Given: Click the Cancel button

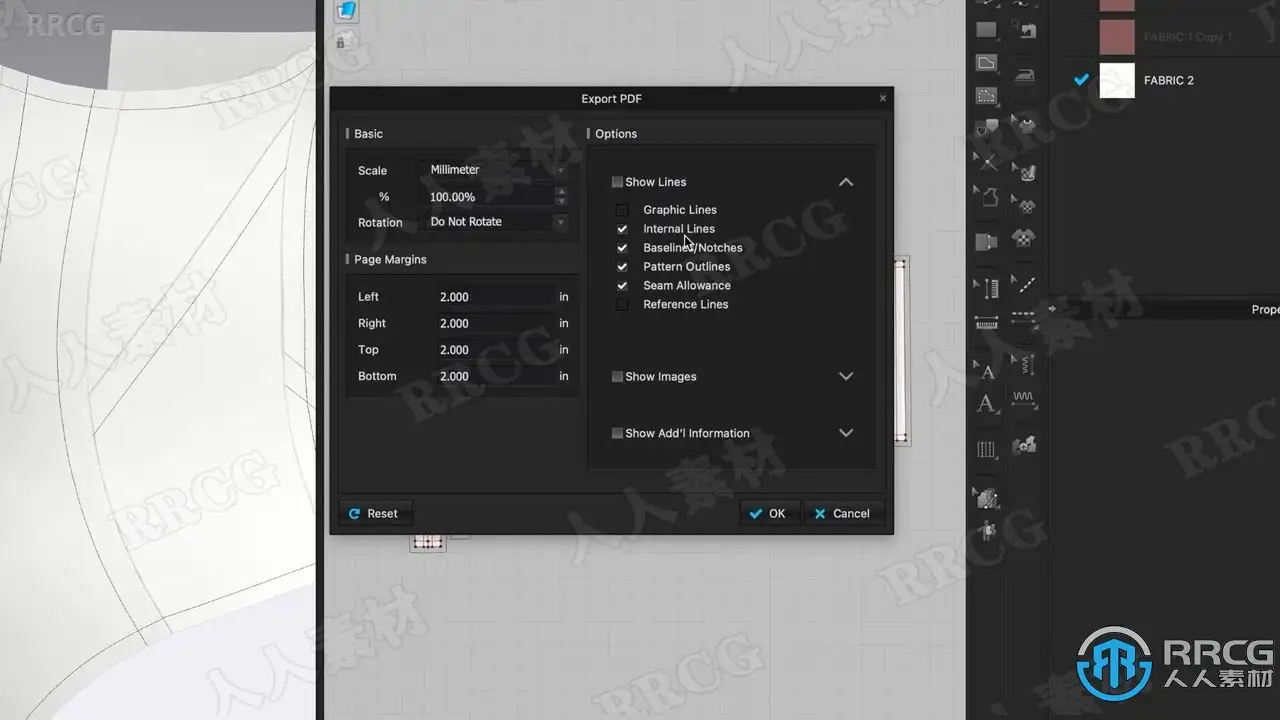Looking at the screenshot, I should pyautogui.click(x=843, y=514).
